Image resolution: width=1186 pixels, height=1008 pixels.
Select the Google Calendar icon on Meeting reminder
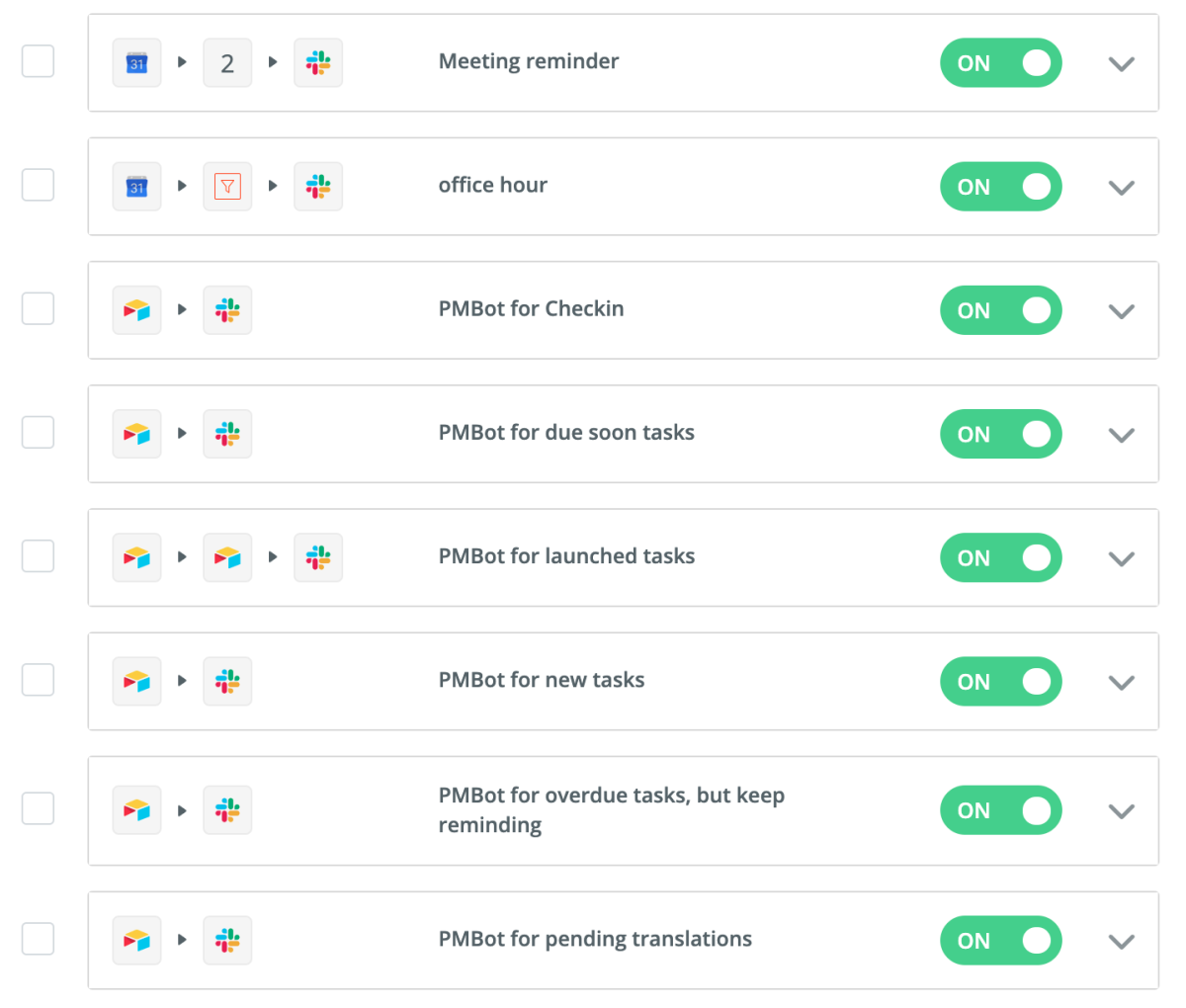[136, 61]
